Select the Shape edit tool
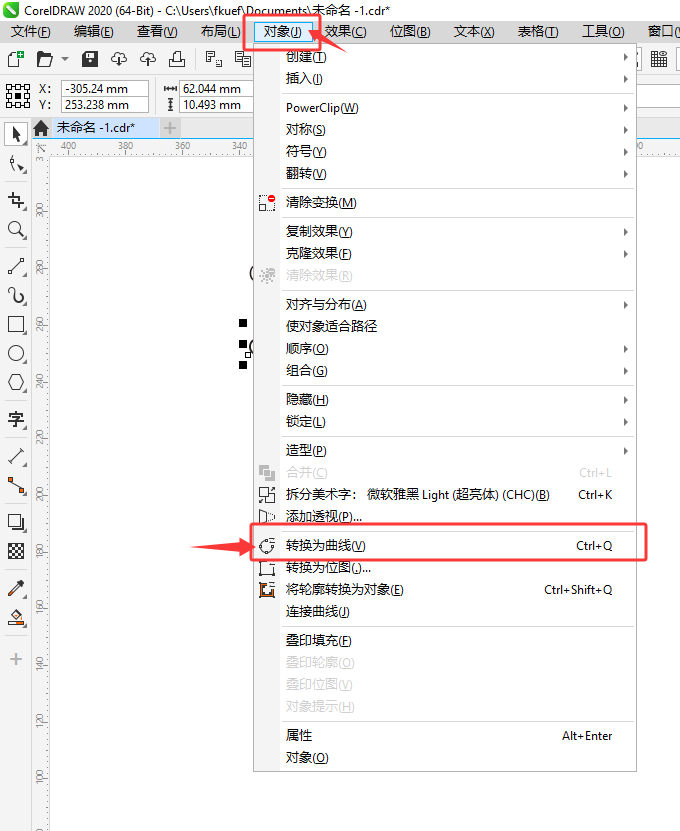The height and width of the screenshot is (831, 680). click(x=16, y=165)
